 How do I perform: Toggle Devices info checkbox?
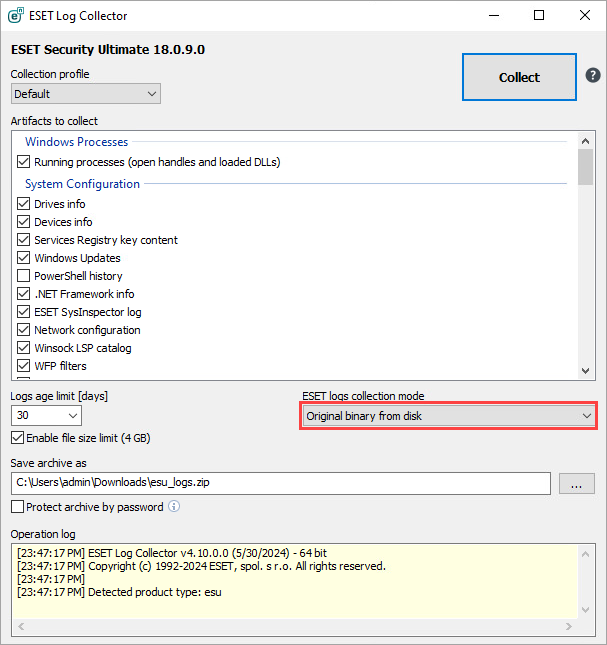[23, 222]
